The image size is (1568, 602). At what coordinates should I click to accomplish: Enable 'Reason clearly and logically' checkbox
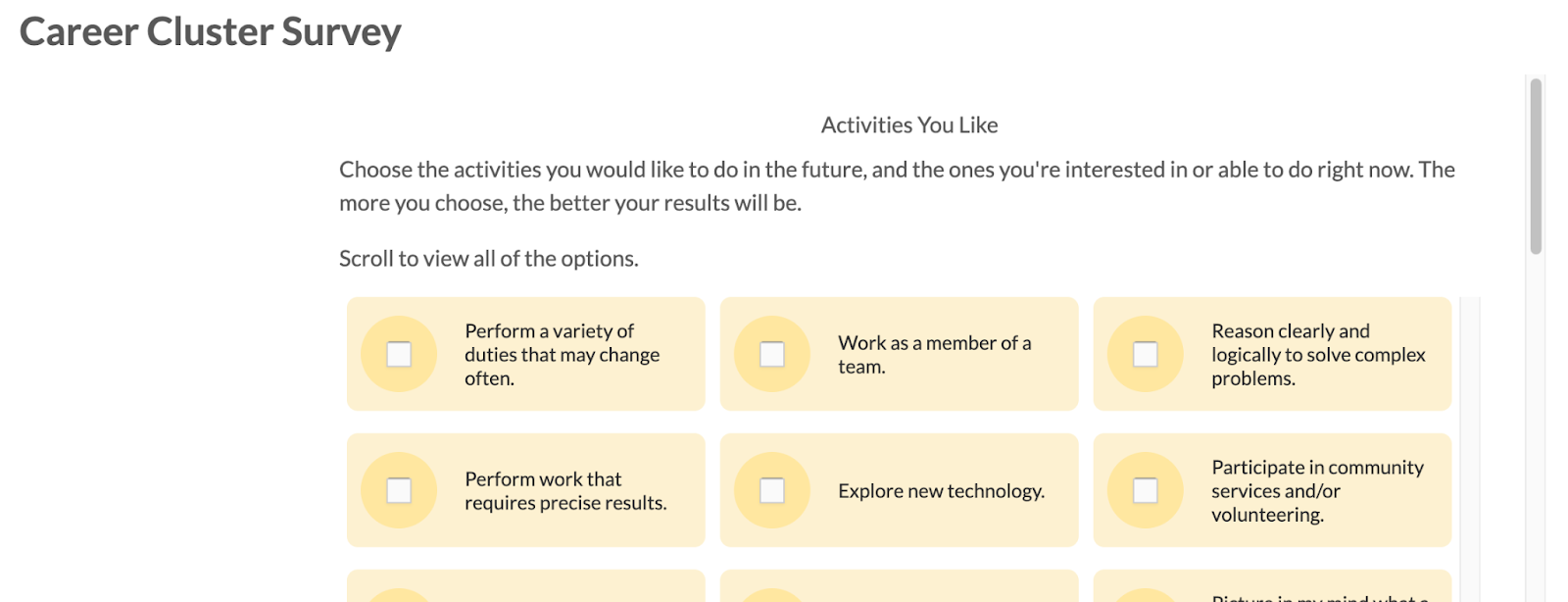tap(1146, 354)
